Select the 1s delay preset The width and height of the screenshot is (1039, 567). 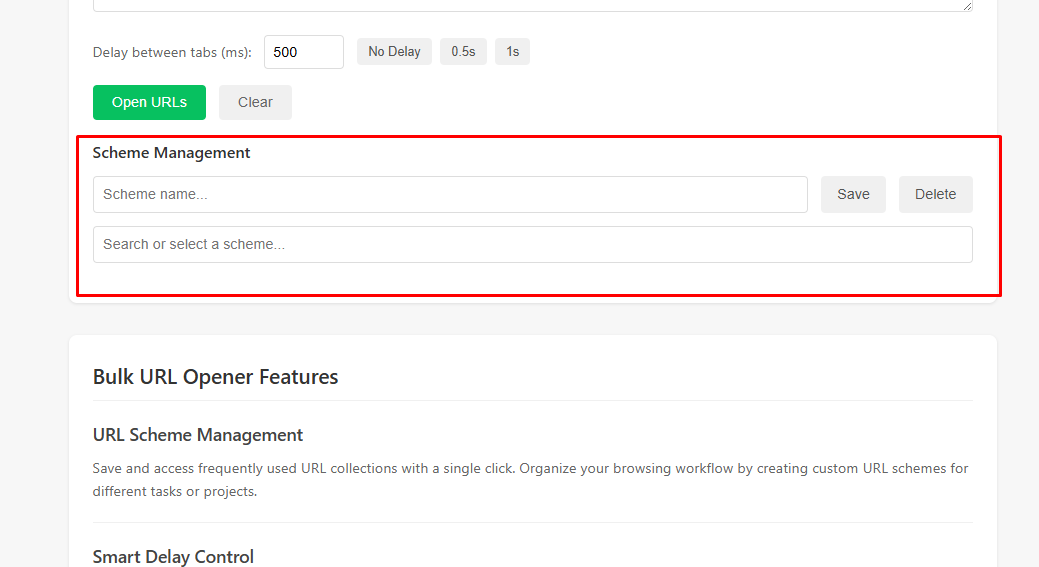pos(512,52)
